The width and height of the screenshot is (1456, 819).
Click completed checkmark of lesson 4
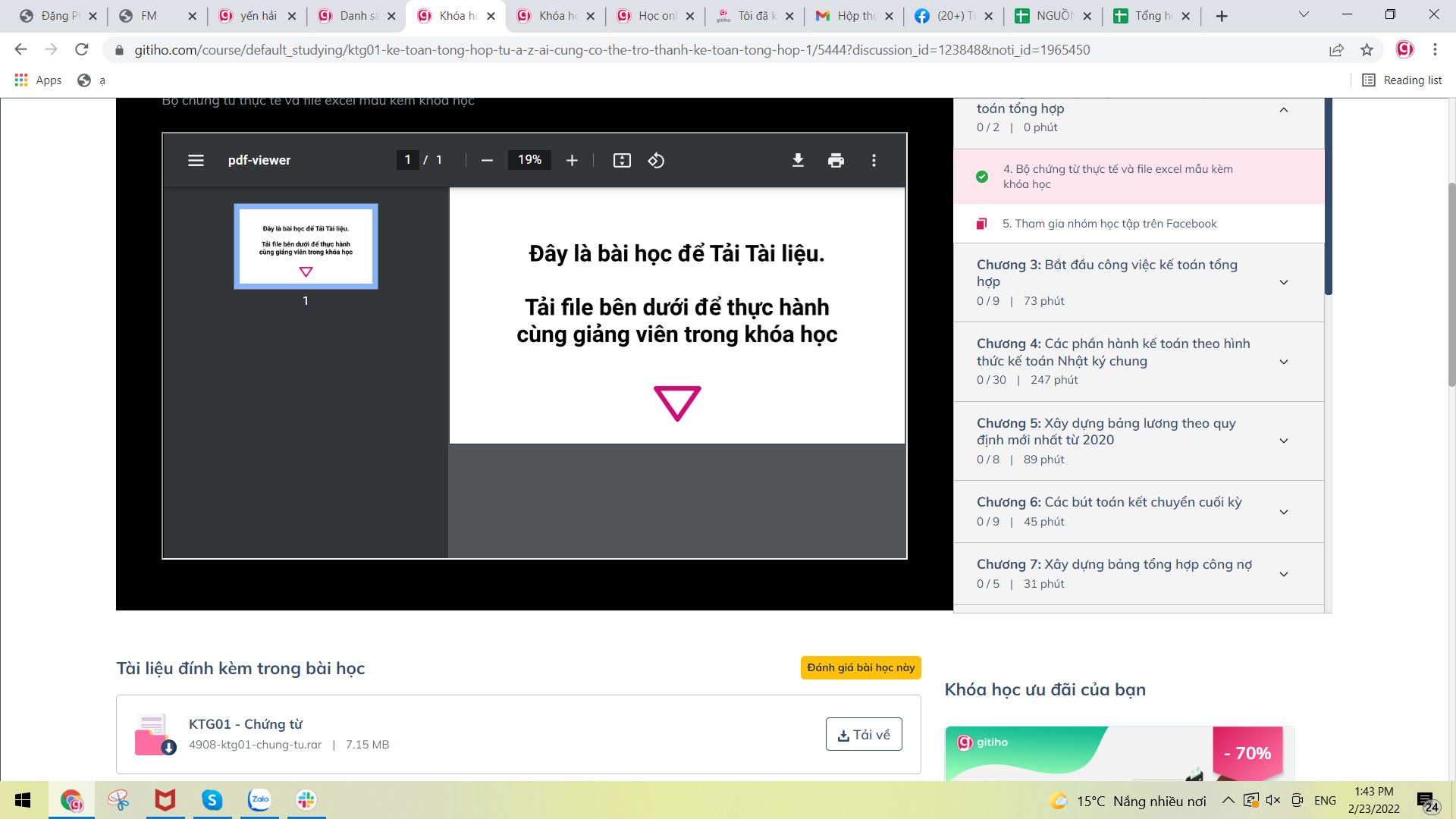click(981, 177)
